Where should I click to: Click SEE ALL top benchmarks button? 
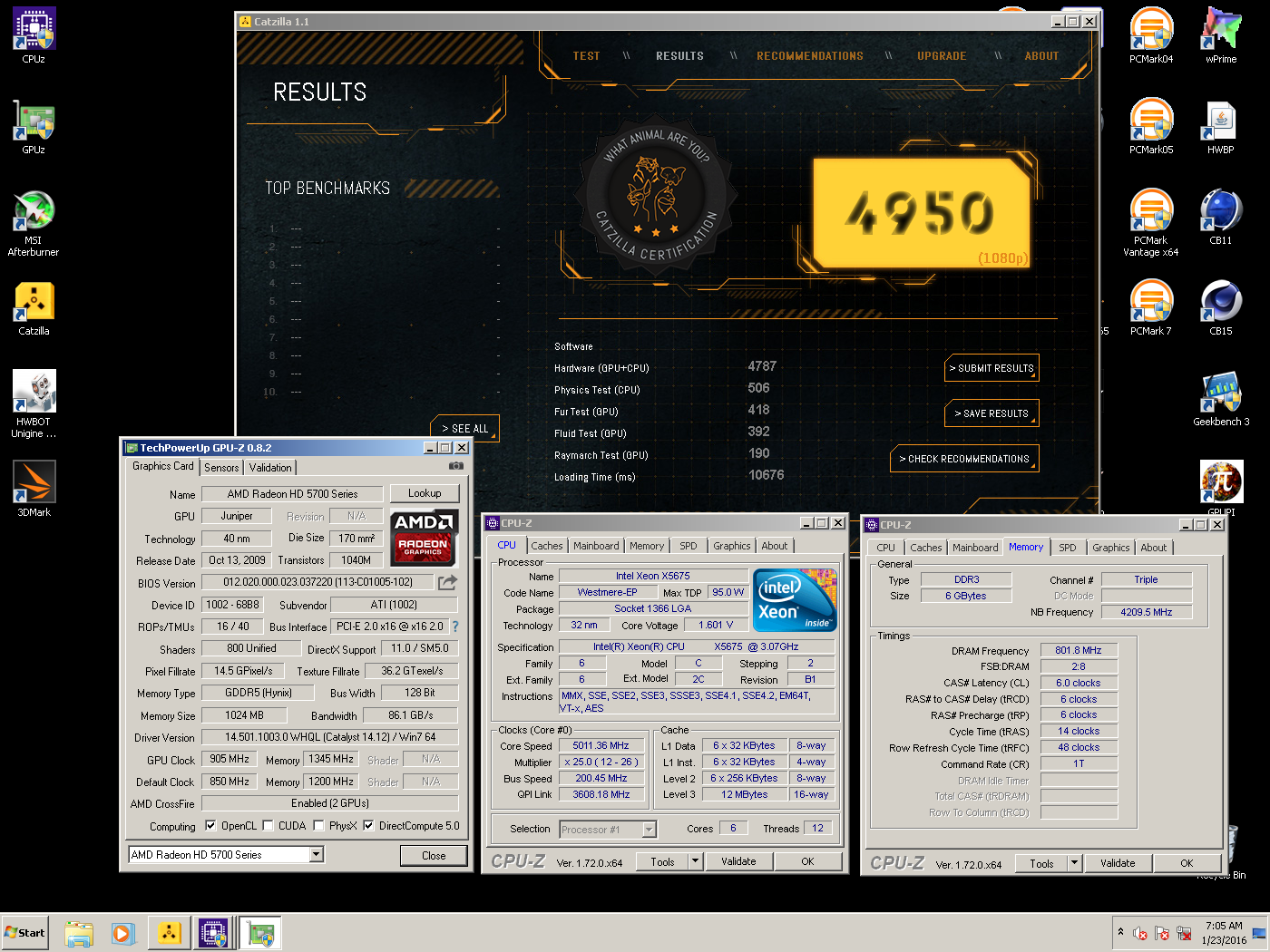coord(464,428)
